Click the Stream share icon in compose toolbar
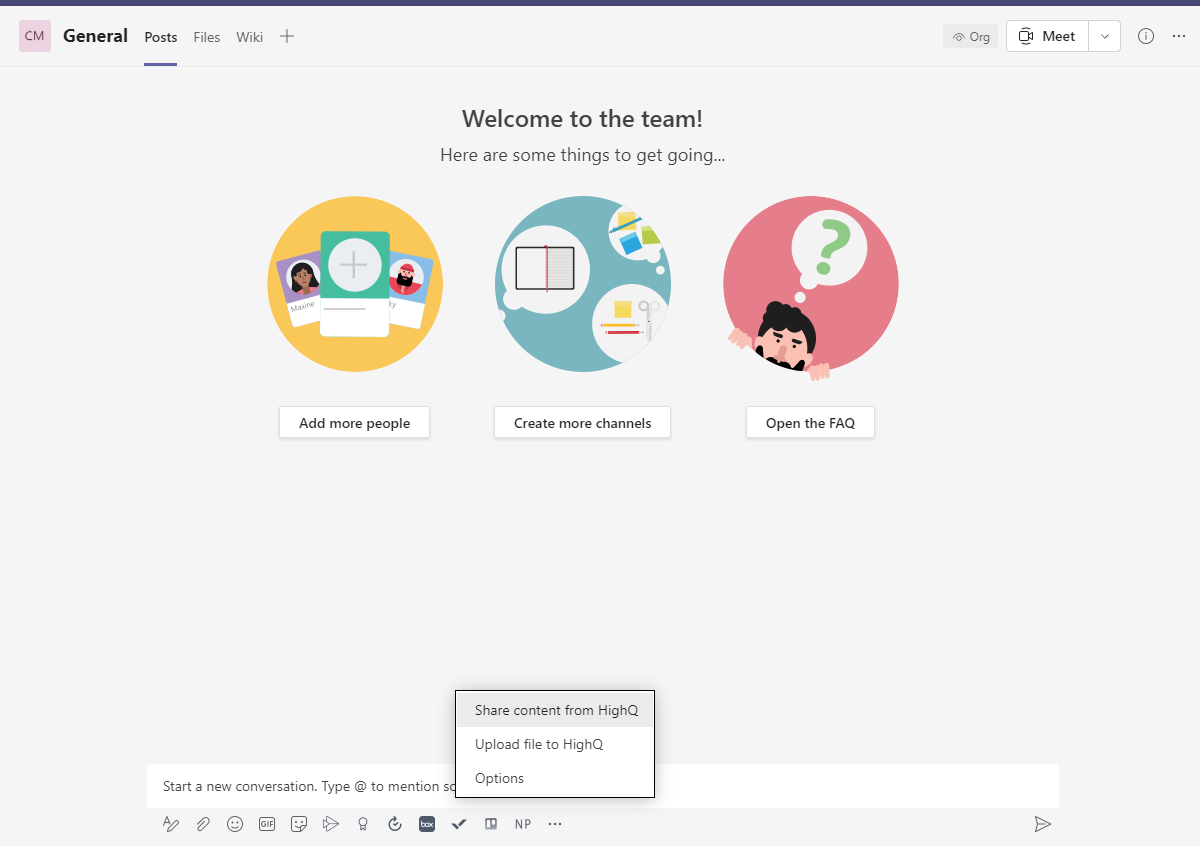1200x846 pixels. pyautogui.click(x=331, y=824)
